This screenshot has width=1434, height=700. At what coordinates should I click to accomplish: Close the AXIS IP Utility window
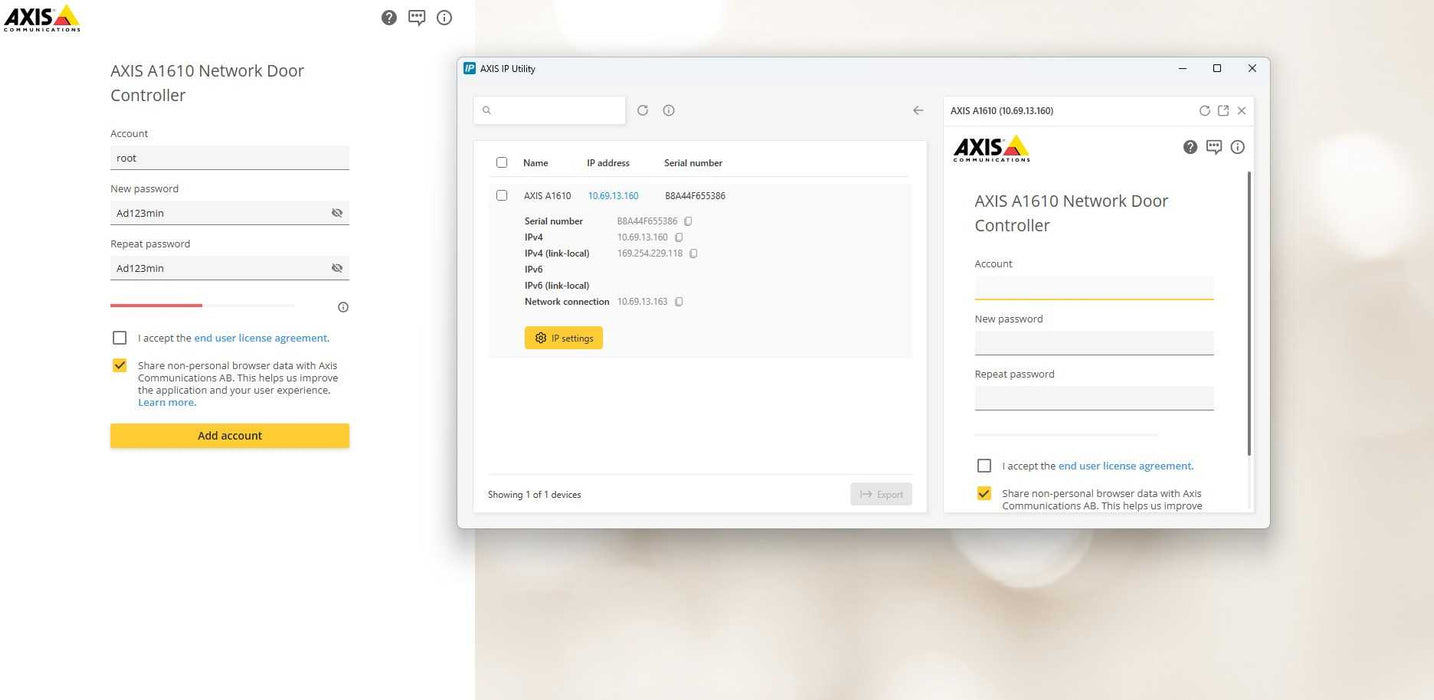click(x=1252, y=69)
